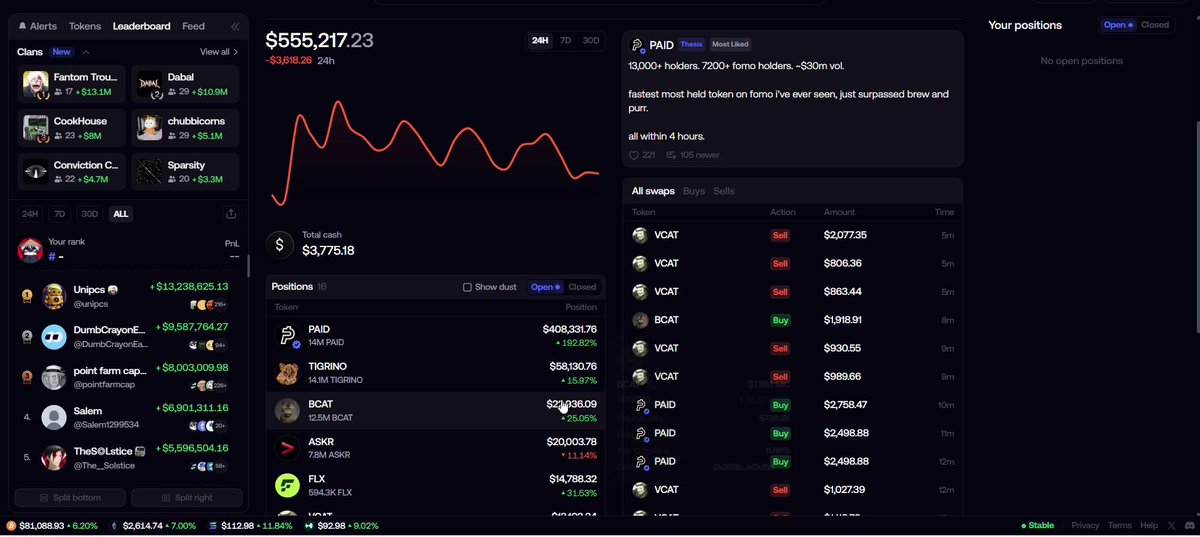Show Closed positions in Positions panel
Viewport: 1200px width, 537px height.
(x=582, y=287)
